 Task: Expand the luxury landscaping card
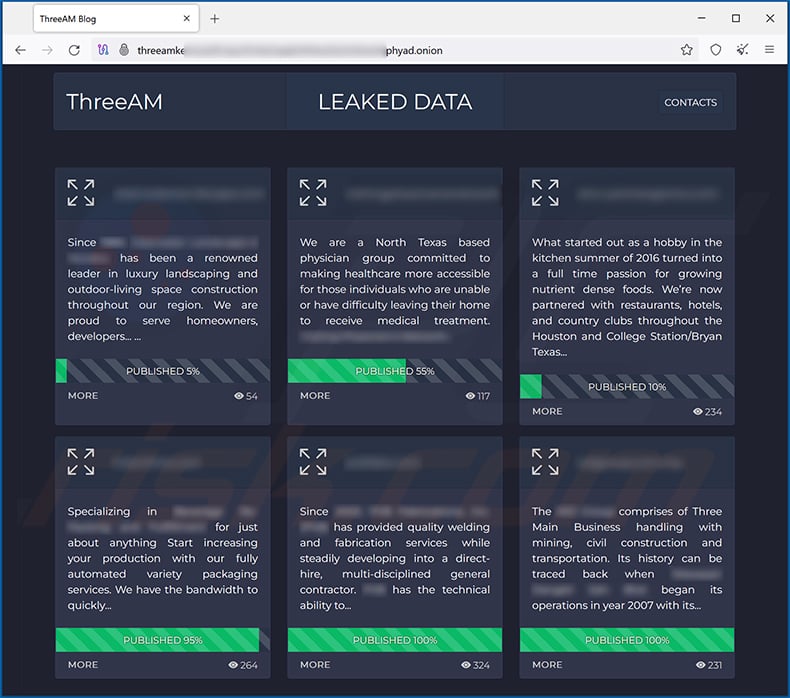81,193
